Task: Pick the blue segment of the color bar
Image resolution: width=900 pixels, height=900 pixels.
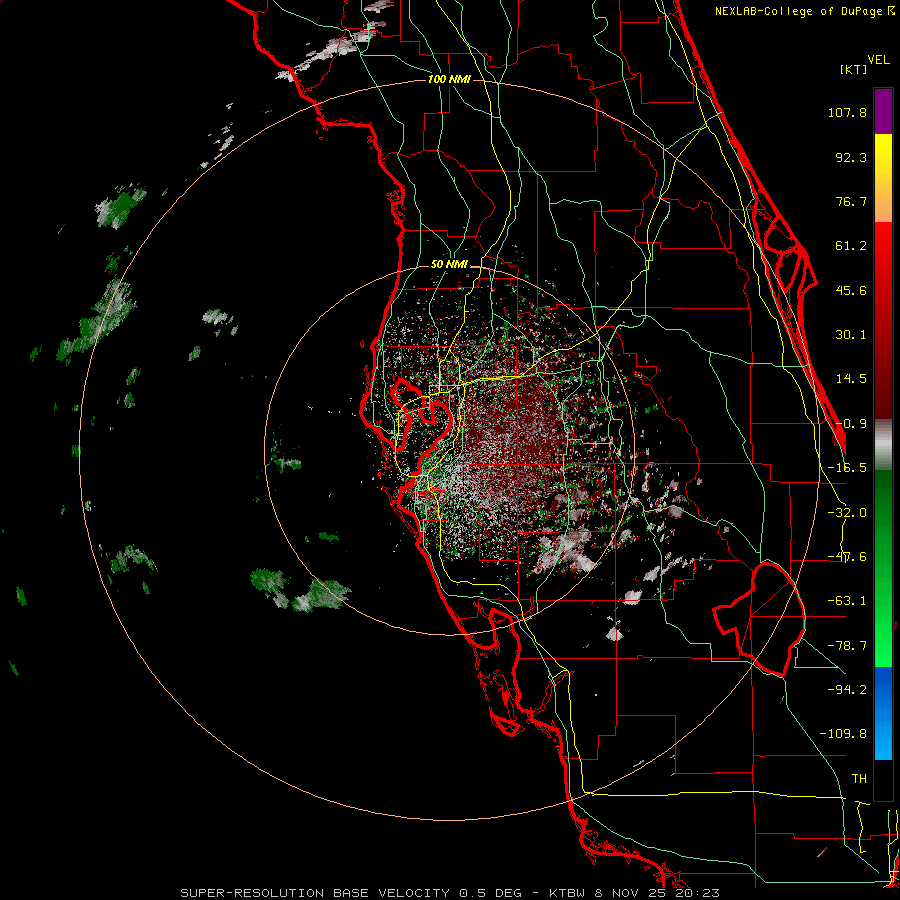Action: [883, 713]
